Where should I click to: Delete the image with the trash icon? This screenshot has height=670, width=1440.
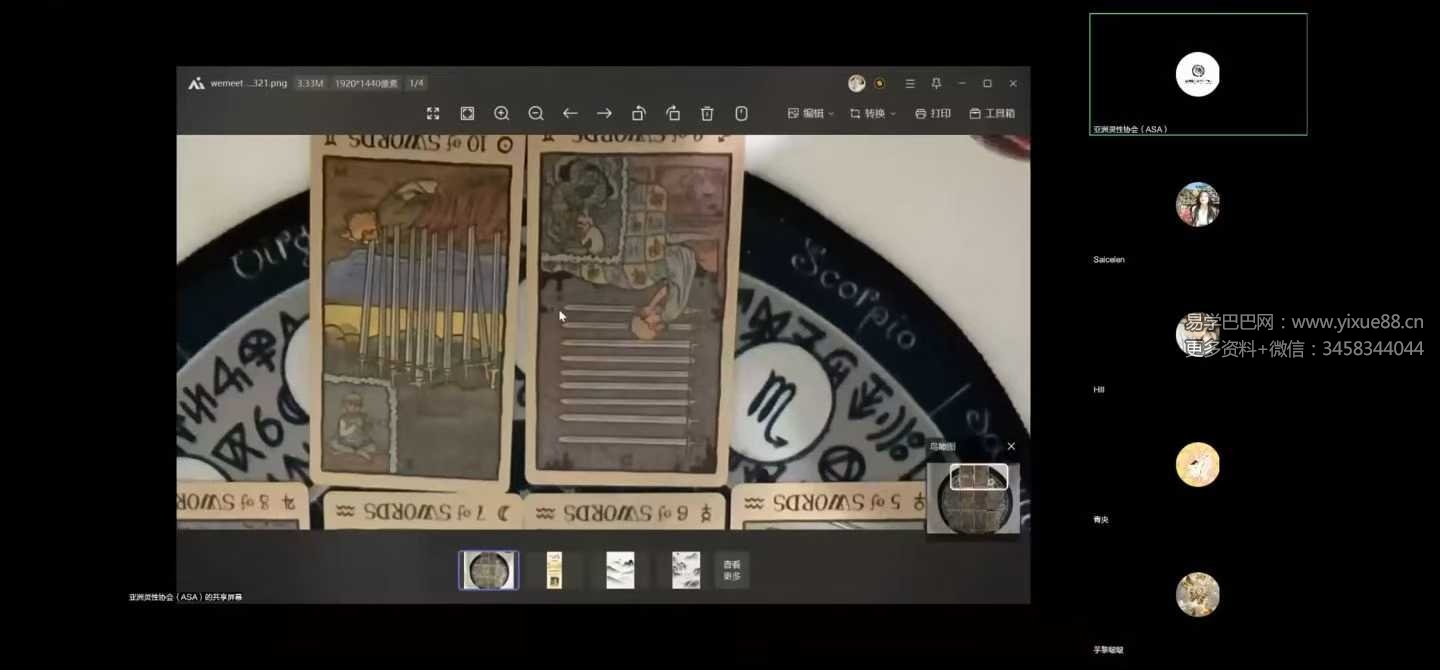coord(707,114)
